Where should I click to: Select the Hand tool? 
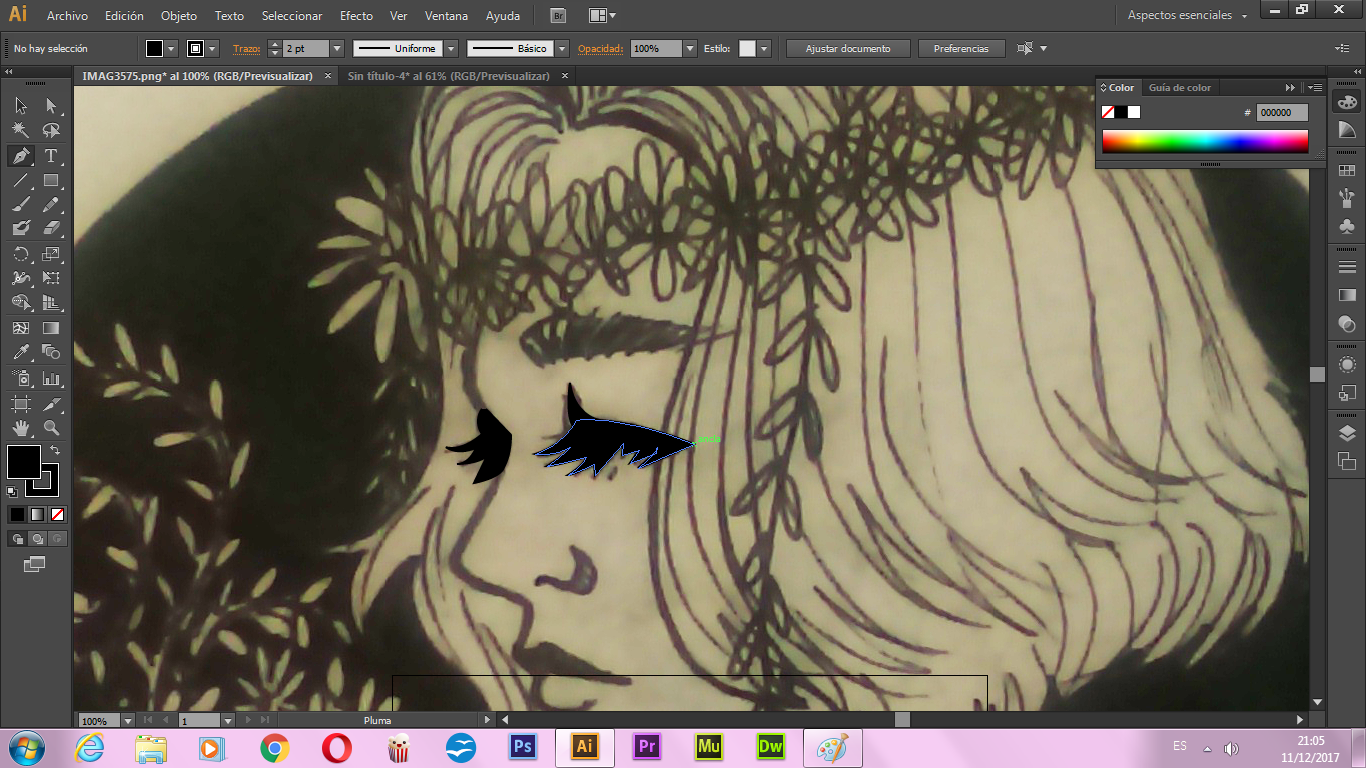click(x=20, y=428)
